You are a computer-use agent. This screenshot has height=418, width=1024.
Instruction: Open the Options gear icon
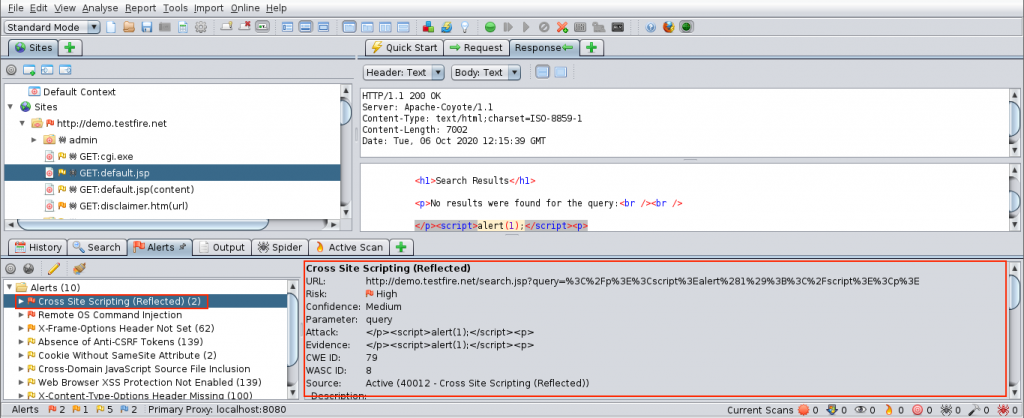click(x=201, y=27)
